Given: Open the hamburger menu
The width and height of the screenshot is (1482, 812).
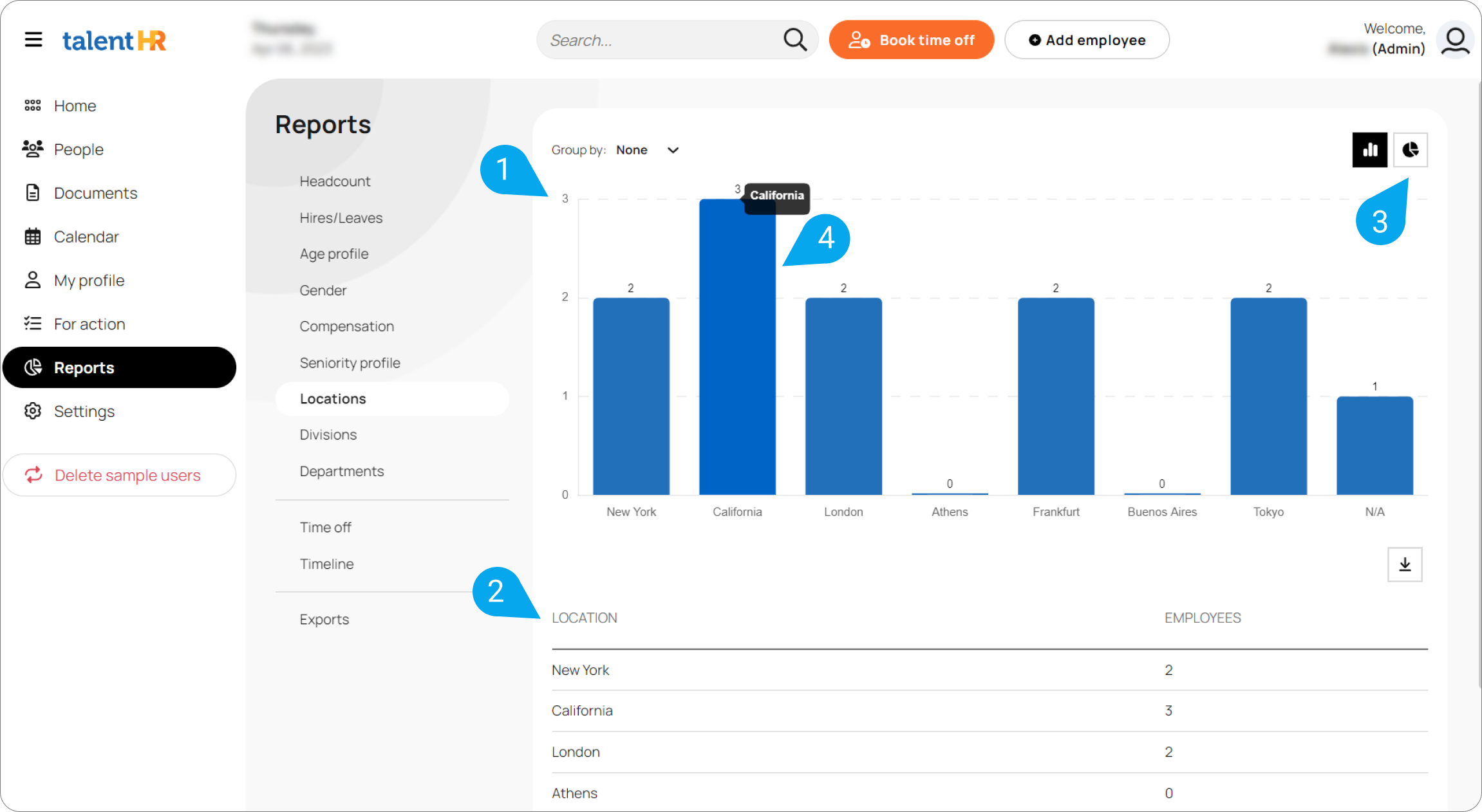Looking at the screenshot, I should click(33, 40).
